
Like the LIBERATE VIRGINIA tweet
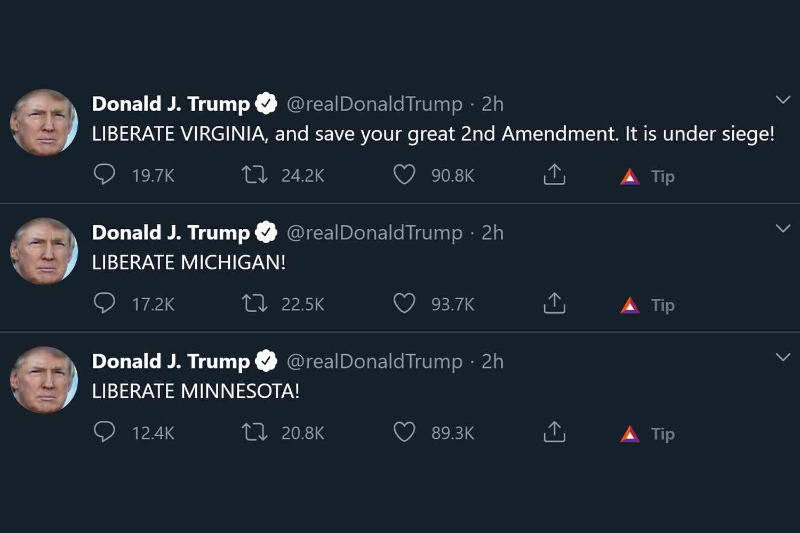[x=404, y=175]
